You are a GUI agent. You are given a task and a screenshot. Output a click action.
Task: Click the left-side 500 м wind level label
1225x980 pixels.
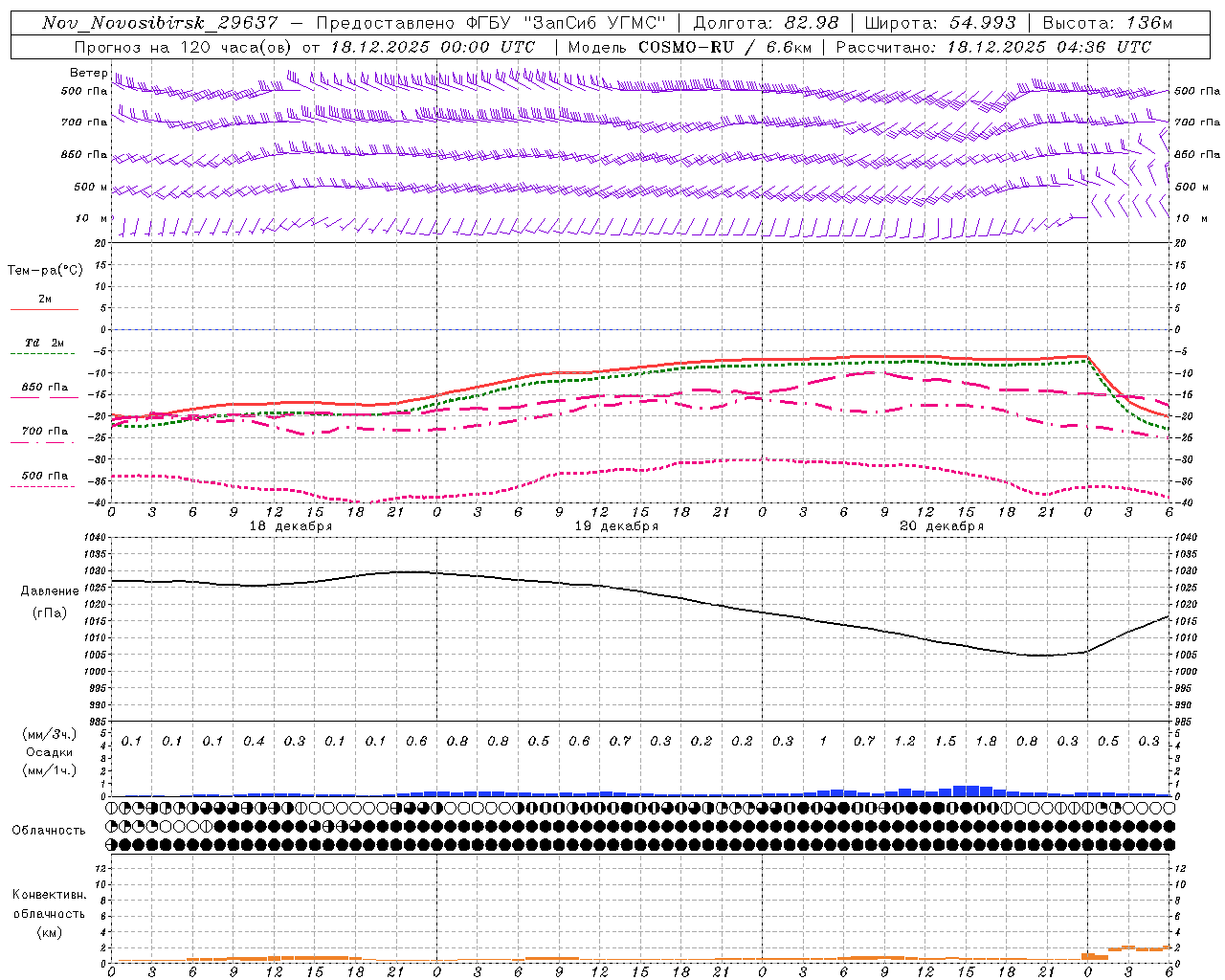point(91,187)
